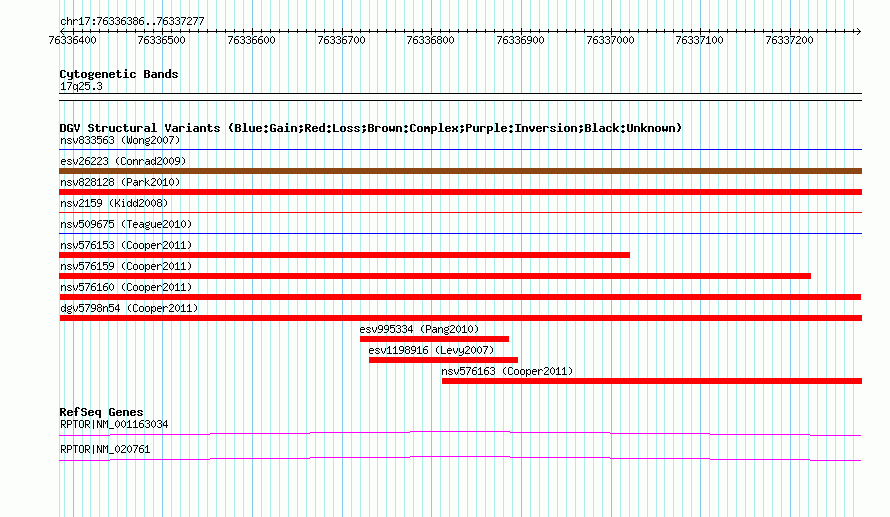Open the nsv576153 (Cooper2011) variant label
Viewport: 890px width, 517px height.
[126, 245]
